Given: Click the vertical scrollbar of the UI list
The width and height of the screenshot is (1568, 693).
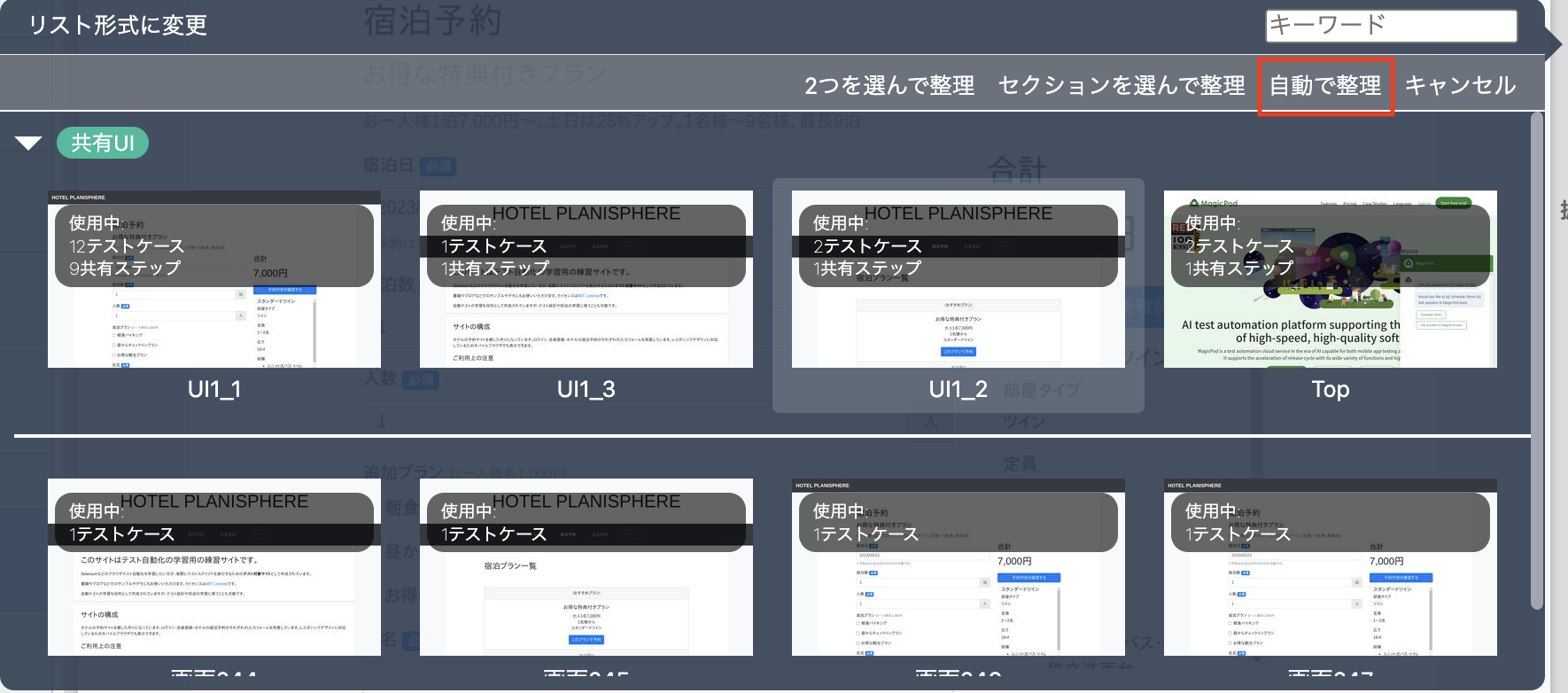Looking at the screenshot, I should click(x=1537, y=361).
